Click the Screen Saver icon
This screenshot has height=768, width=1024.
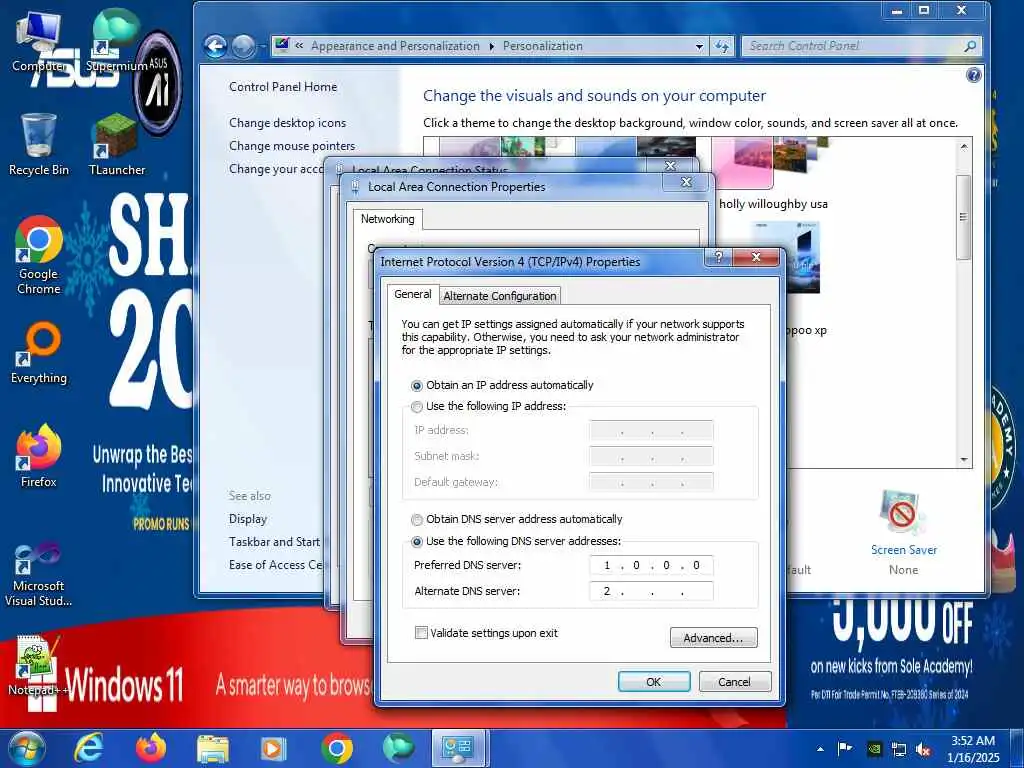pyautogui.click(x=903, y=513)
